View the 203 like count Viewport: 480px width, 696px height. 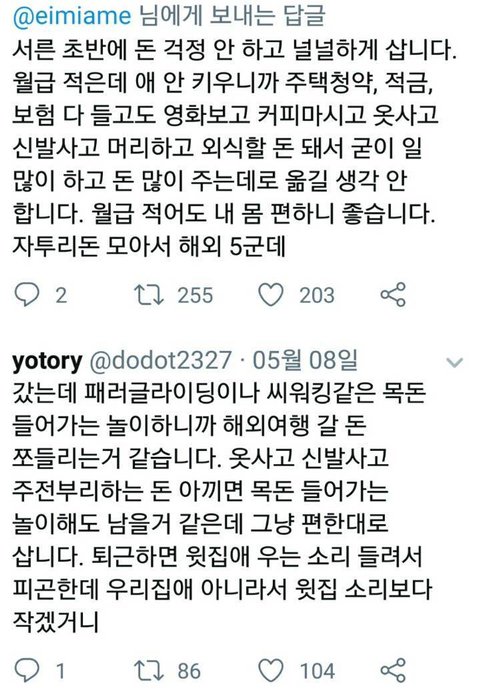coord(317,296)
